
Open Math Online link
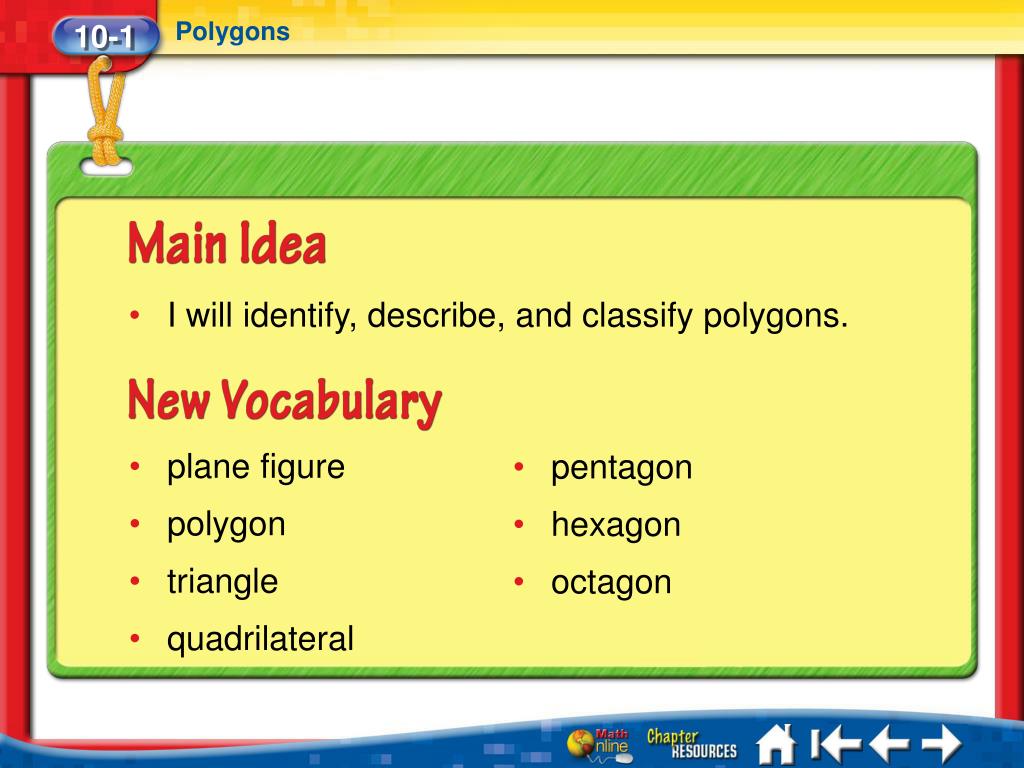click(598, 745)
